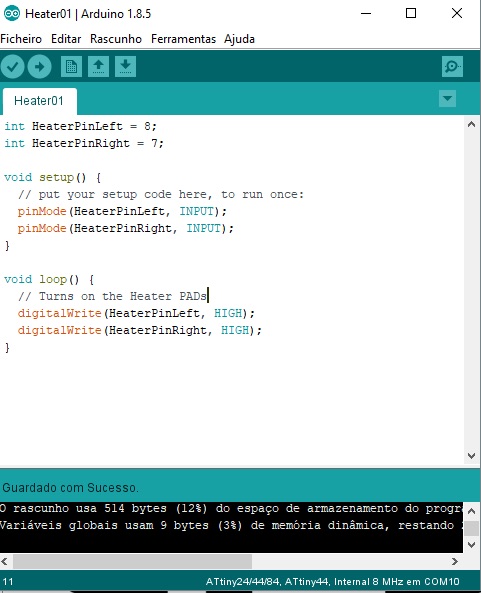This screenshot has height=593, width=481.
Task: Click line 'int HeaterPinLeft = 8;'
Action: click(80, 126)
